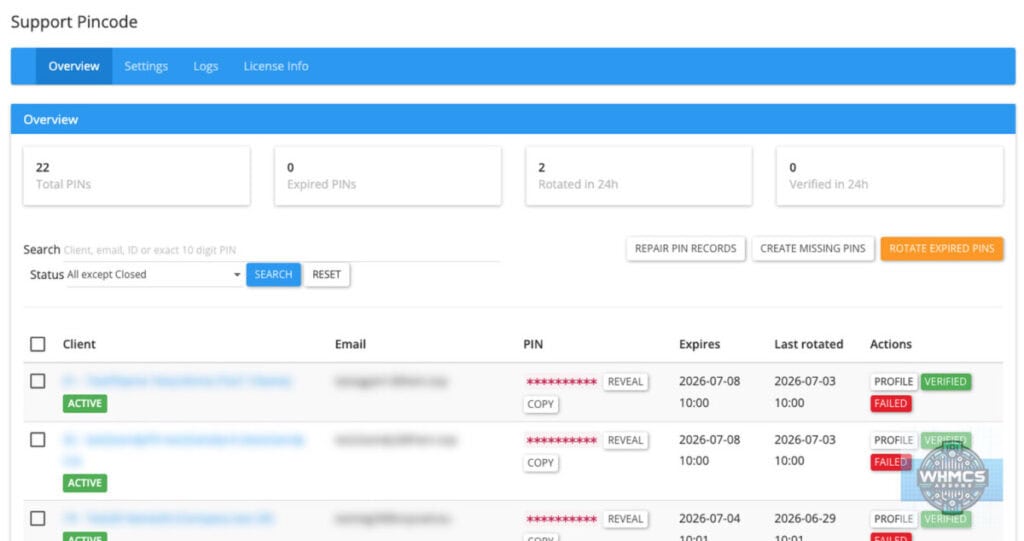This screenshot has height=541, width=1024.
Task: Click the '2026-07-04' expires date
Action: (710, 518)
